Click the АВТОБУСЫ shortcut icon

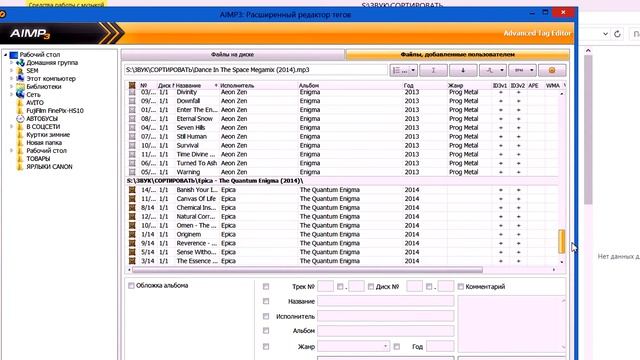[x=20, y=118]
